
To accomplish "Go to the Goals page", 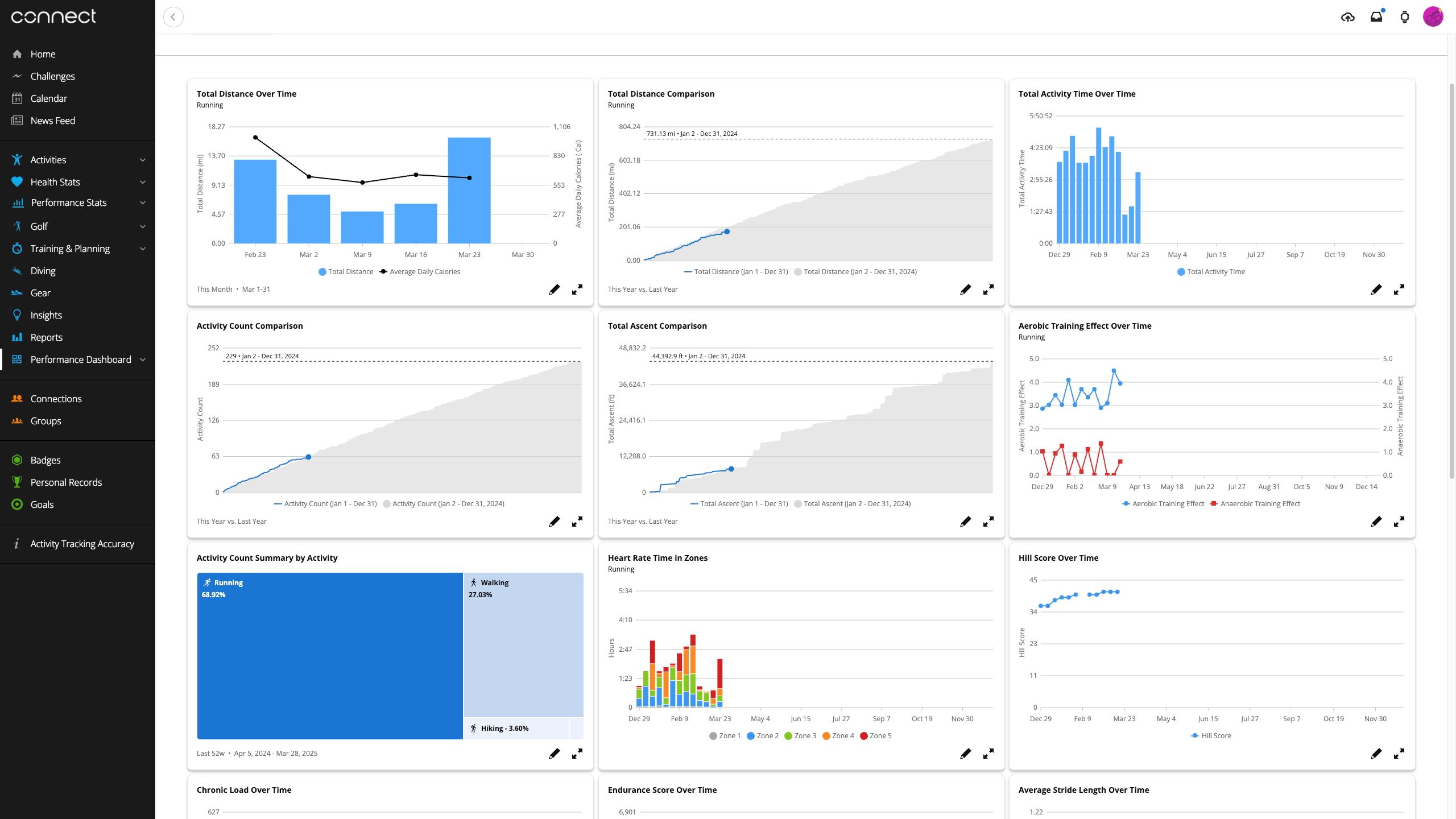I will pos(42,504).
